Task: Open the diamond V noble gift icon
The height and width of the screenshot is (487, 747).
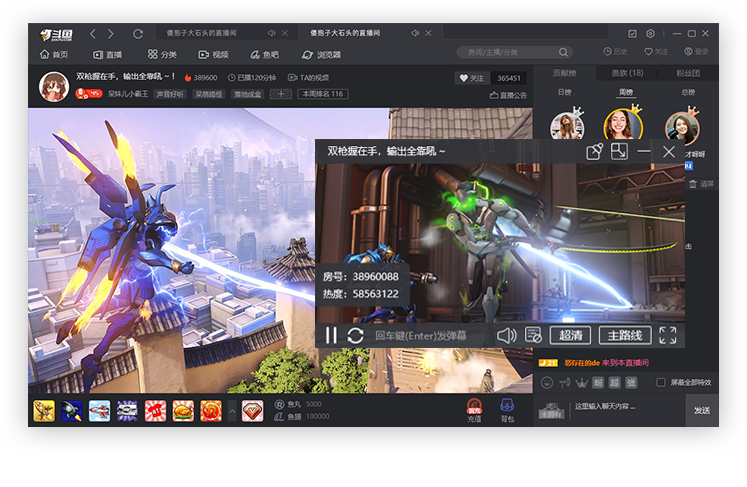Action: point(252,411)
